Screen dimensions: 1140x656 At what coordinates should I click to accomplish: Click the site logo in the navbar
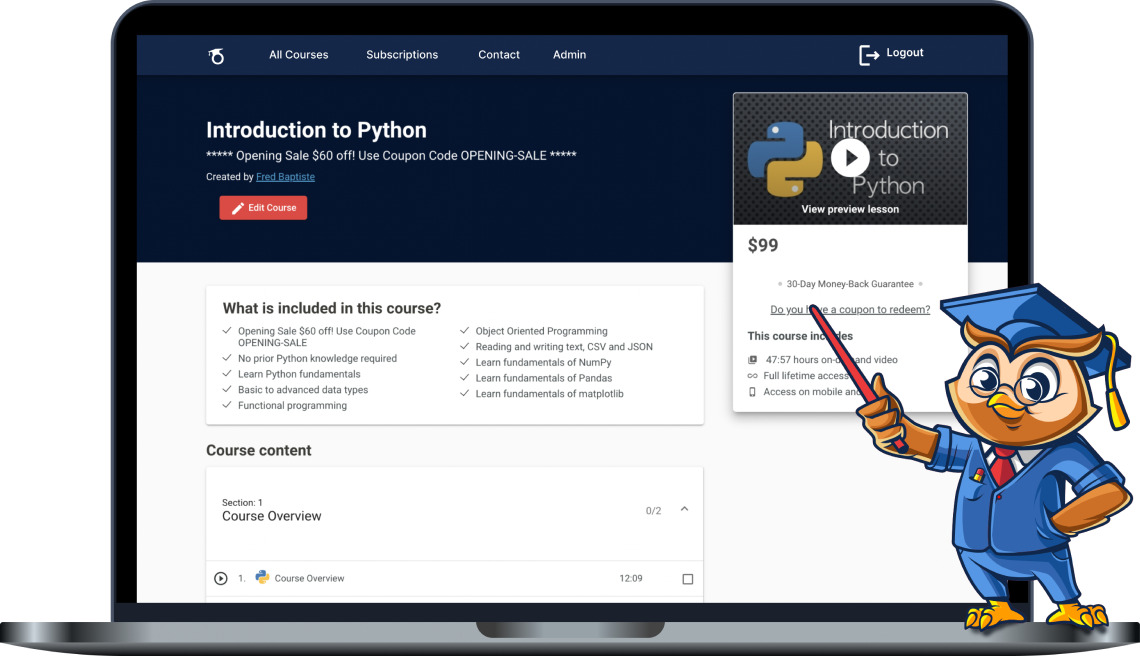tap(216, 55)
